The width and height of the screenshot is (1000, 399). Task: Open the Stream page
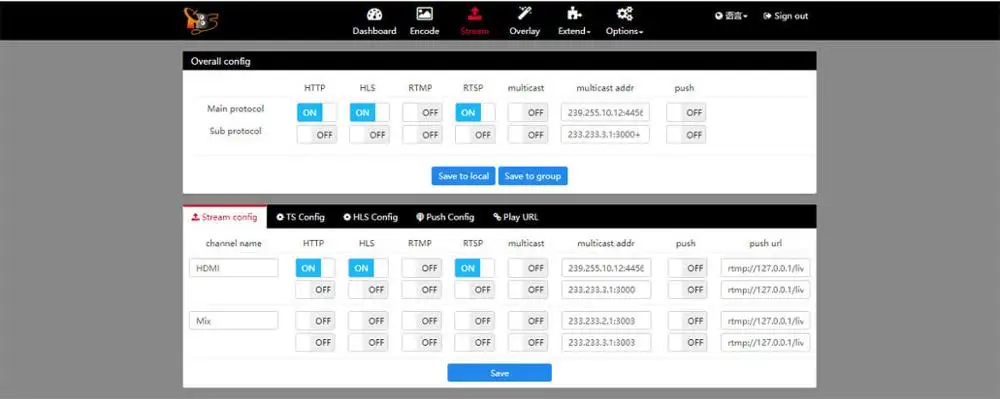[474, 21]
